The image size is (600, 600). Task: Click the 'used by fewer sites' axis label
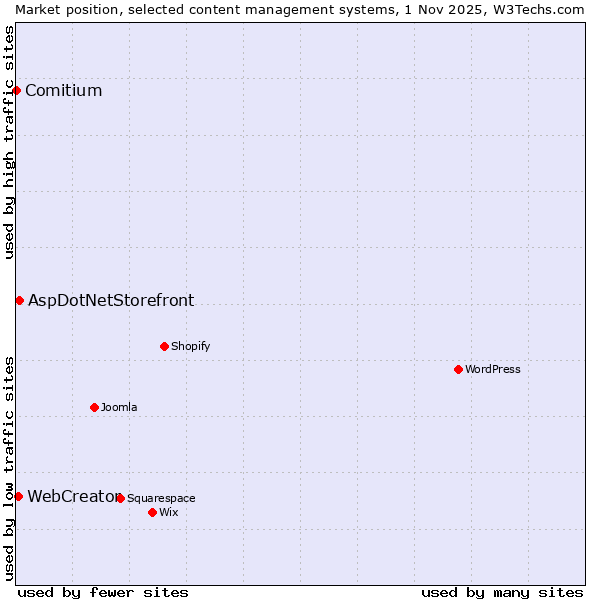pos(103,592)
